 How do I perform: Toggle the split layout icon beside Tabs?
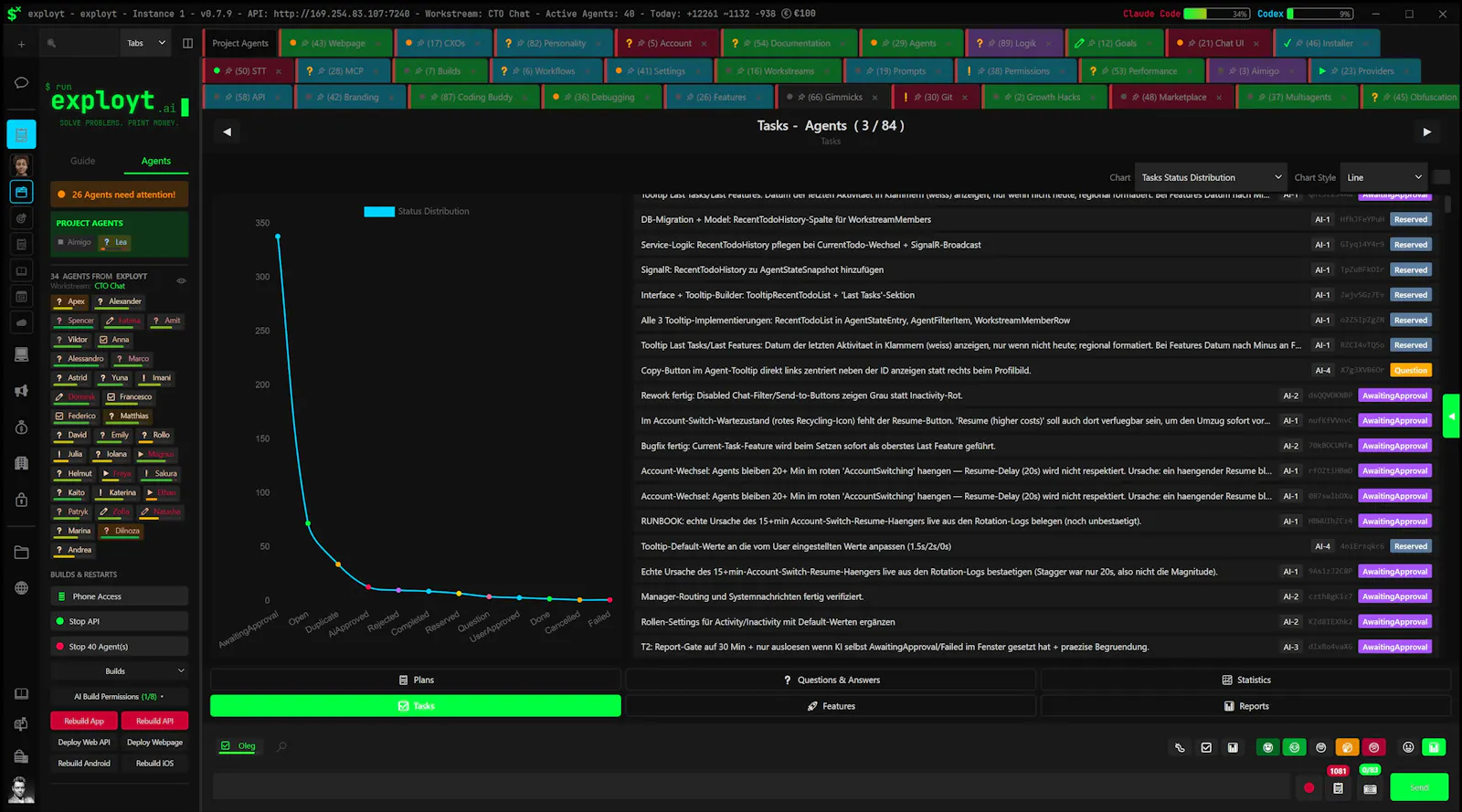[187, 43]
